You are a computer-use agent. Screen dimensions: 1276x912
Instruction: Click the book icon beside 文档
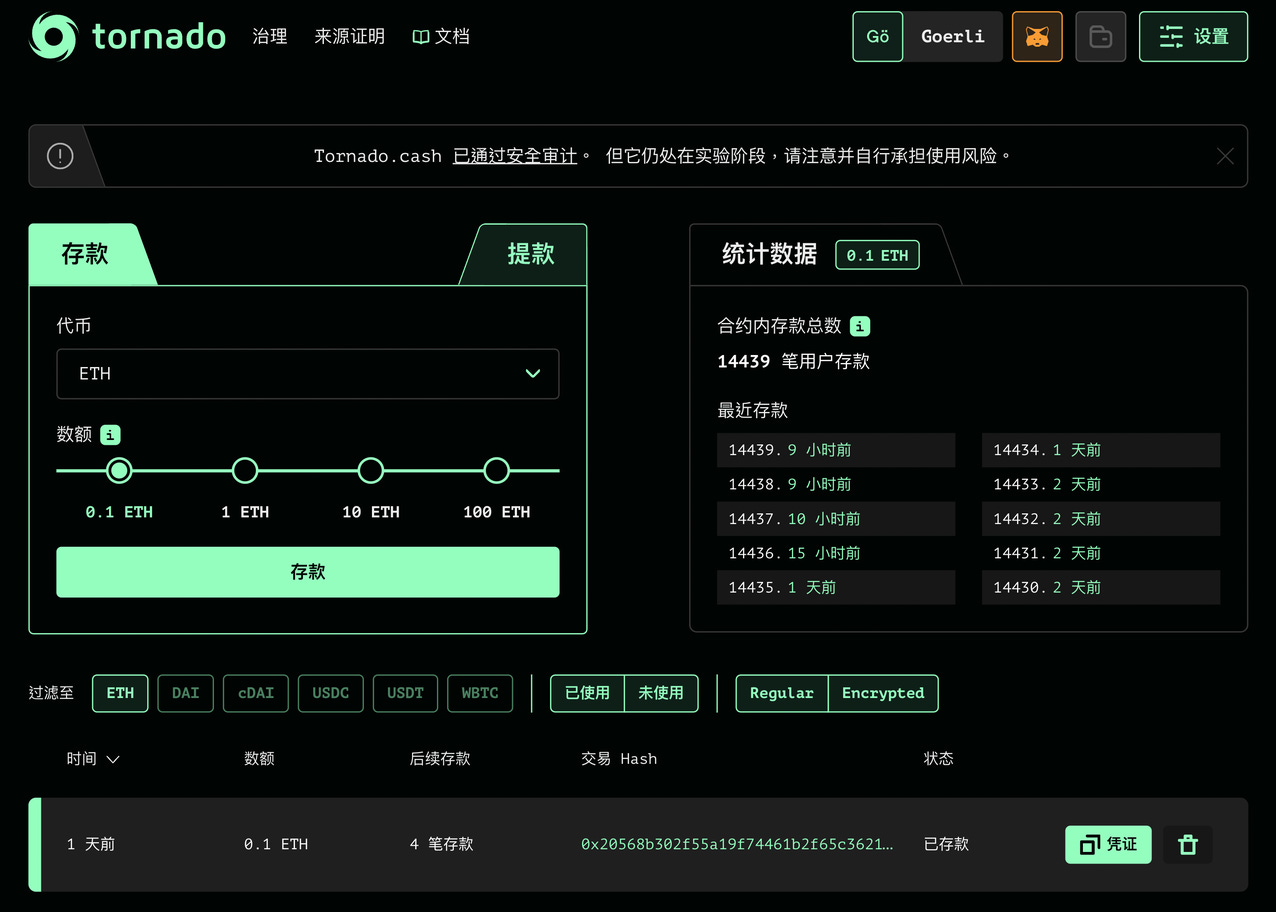click(x=421, y=37)
